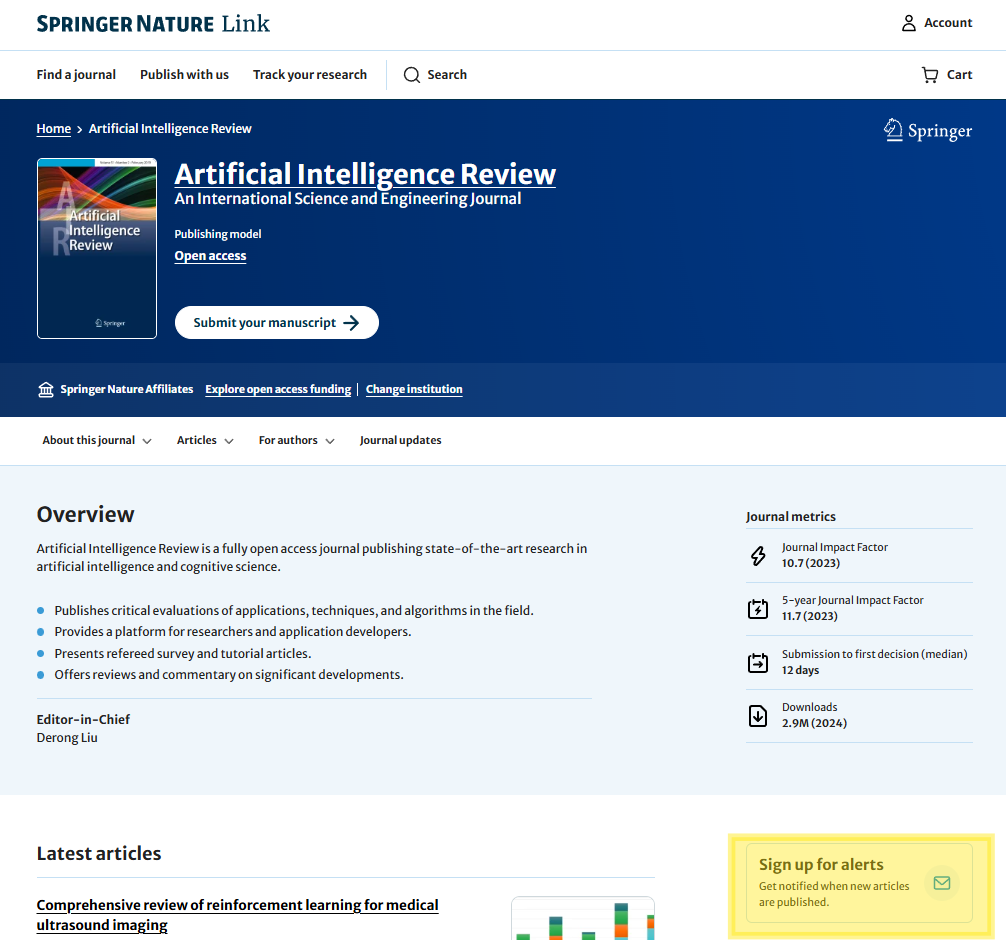Screen dimensions: 1006x940
Task: Open Find a journal menu
Action: click(x=76, y=74)
